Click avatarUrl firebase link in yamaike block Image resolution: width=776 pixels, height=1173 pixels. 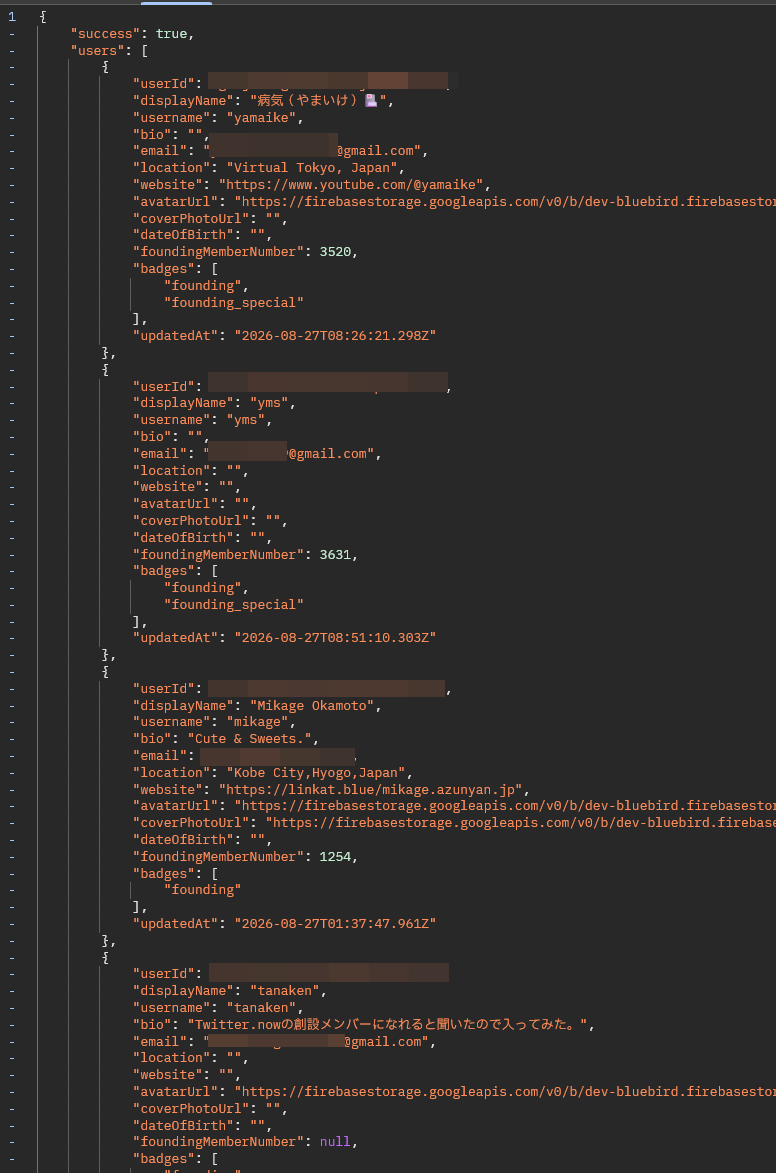(505, 202)
